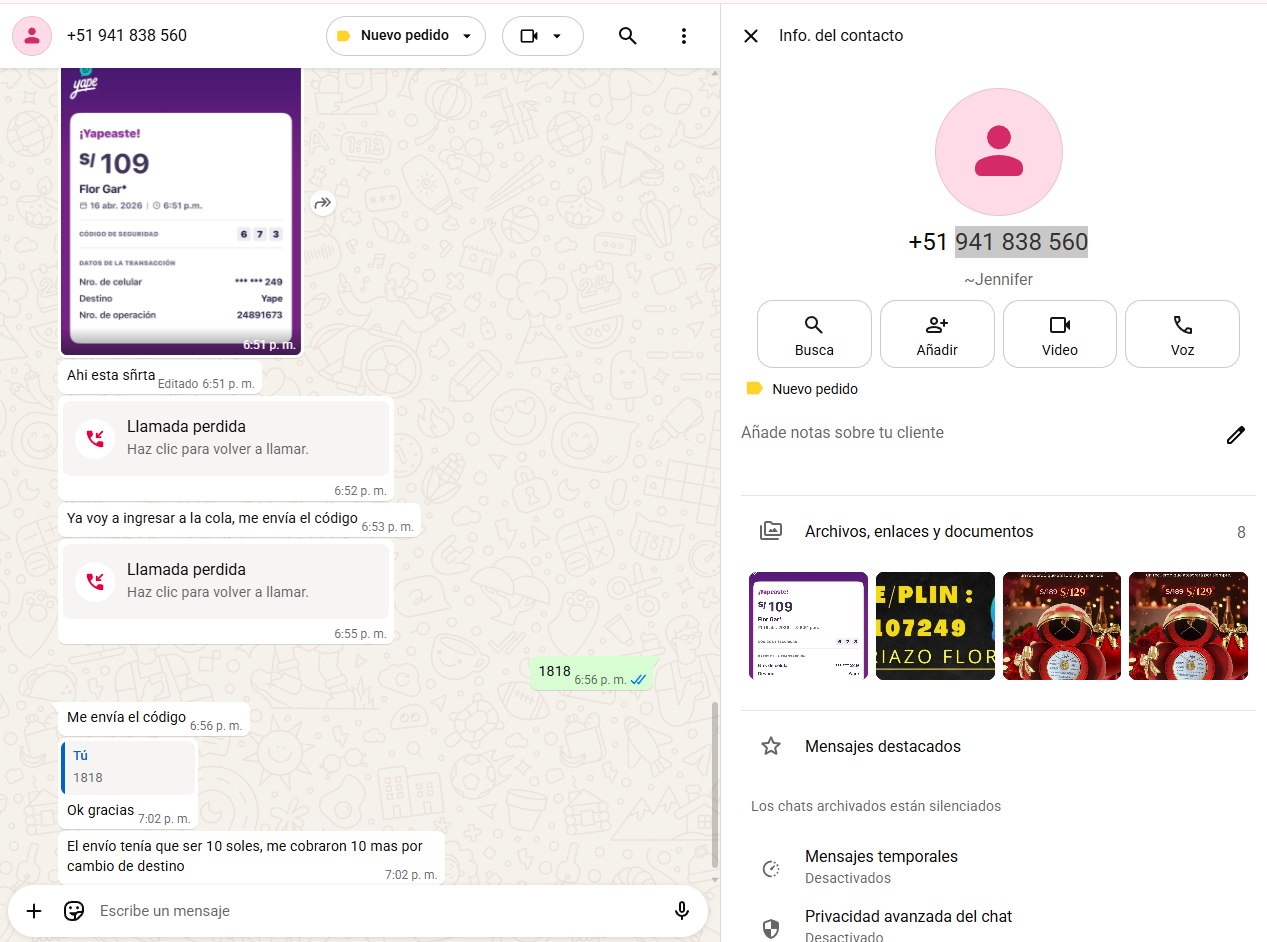
Task: Open Mensajes temporales setting
Action: pyautogui.click(x=880, y=866)
